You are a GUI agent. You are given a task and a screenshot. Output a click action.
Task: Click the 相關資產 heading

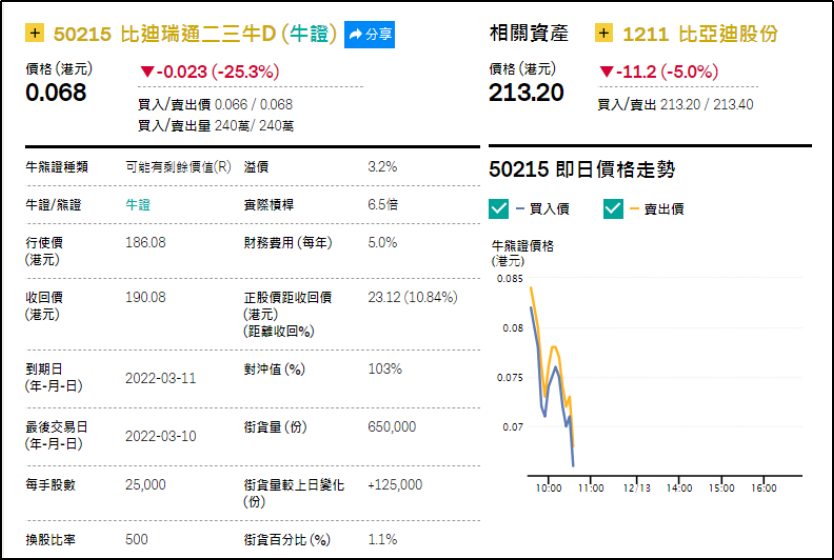(x=529, y=33)
